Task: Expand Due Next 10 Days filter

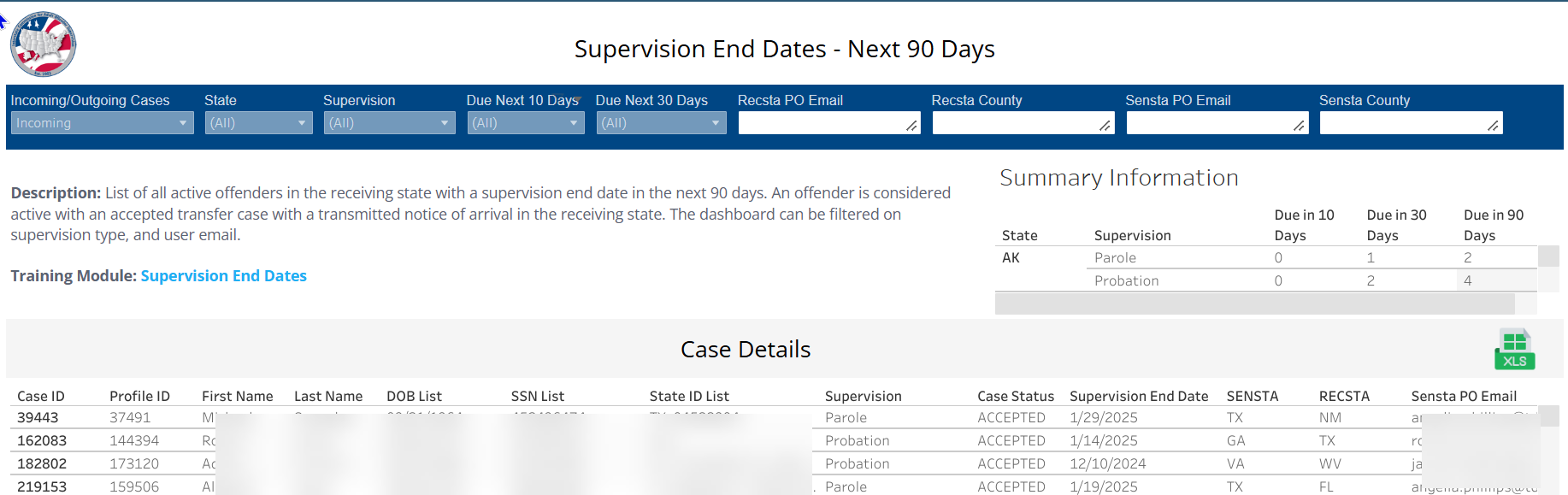Action: pyautogui.click(x=526, y=123)
